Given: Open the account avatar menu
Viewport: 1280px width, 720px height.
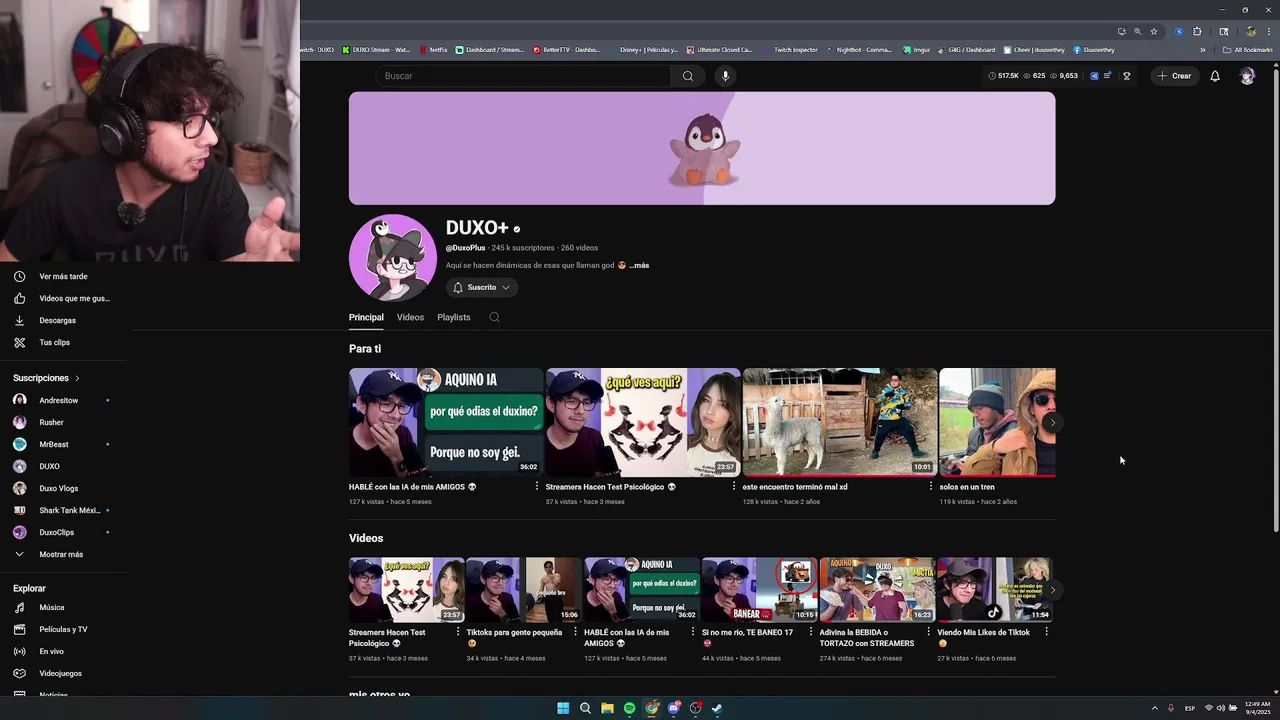Looking at the screenshot, I should (1247, 76).
